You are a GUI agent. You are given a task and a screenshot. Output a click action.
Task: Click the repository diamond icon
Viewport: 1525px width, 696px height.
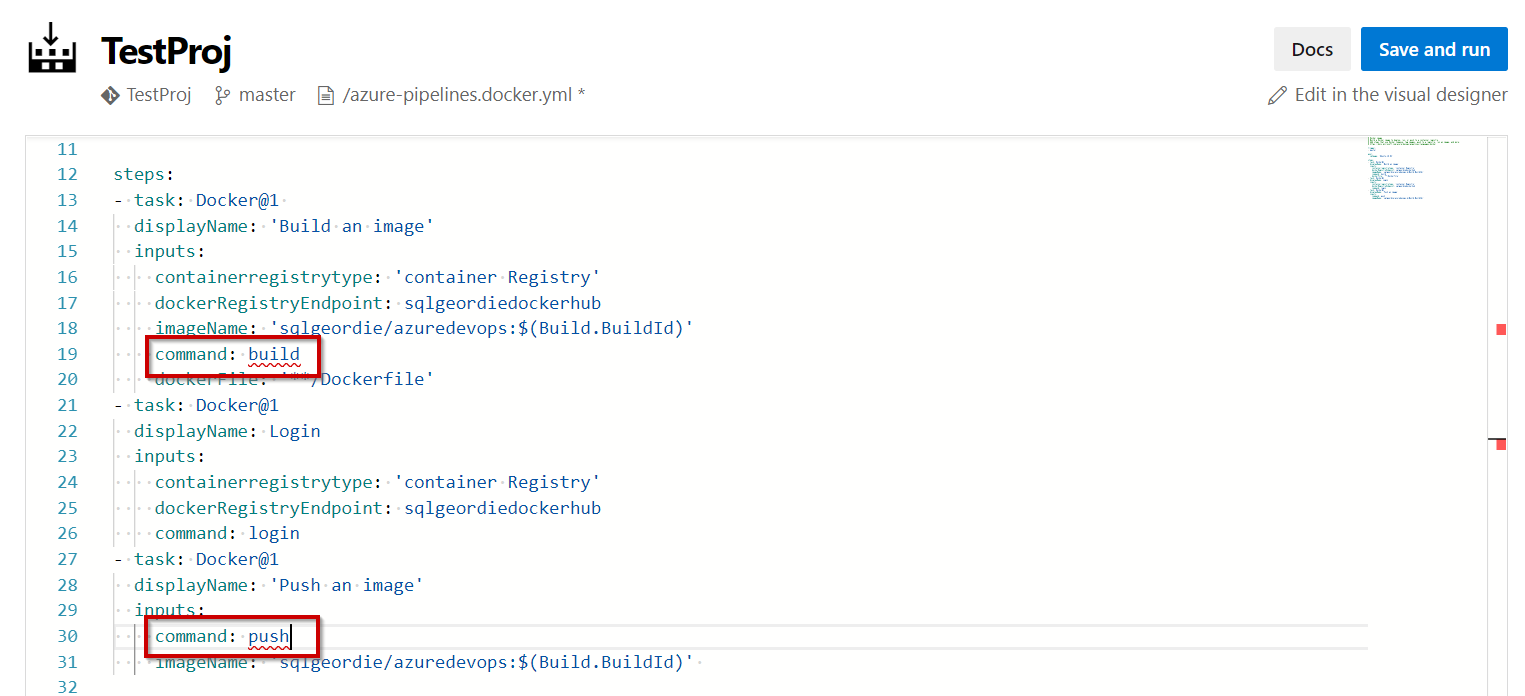tap(110, 95)
